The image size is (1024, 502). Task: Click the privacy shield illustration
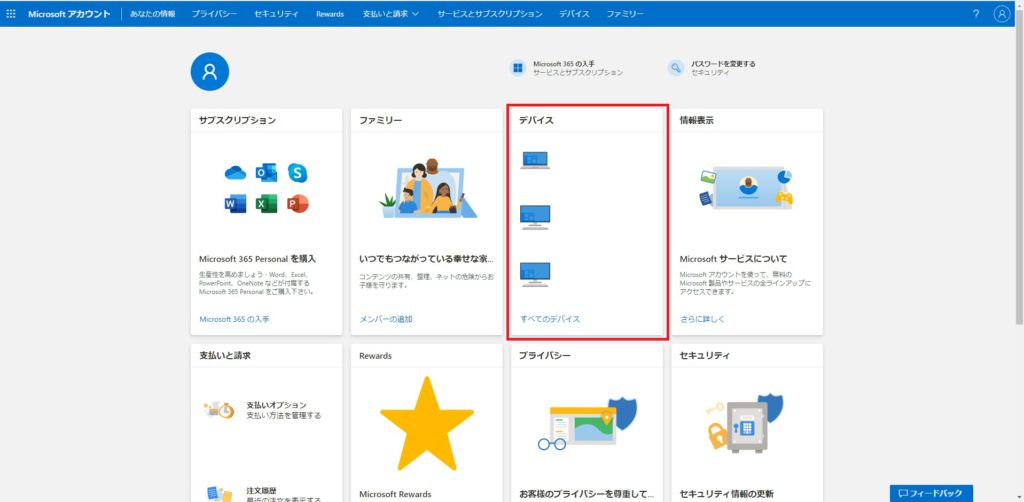pyautogui.click(x=587, y=424)
